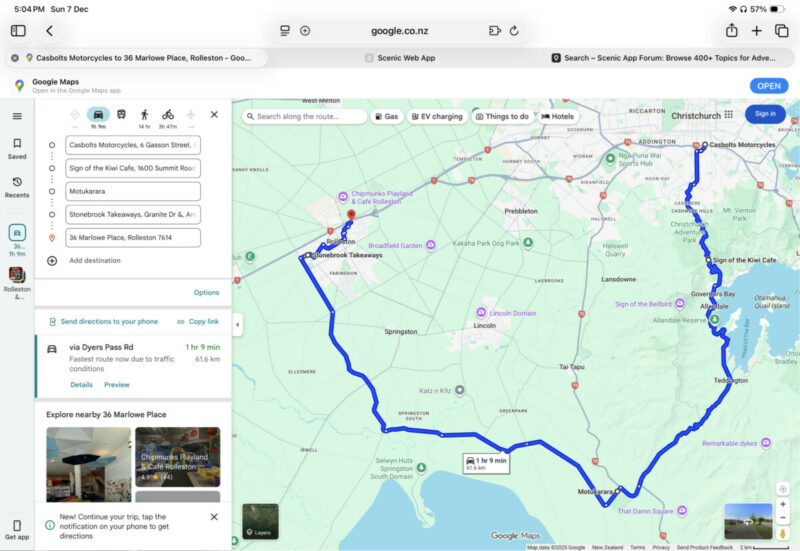Zoom in on the map
This screenshot has width=800, height=551.
point(782,503)
